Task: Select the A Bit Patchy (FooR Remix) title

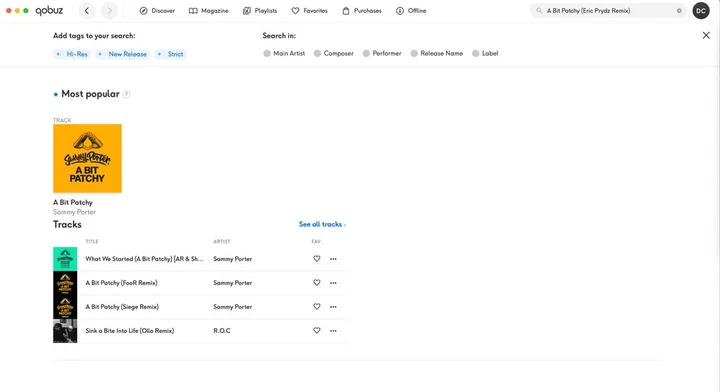Action: point(121,283)
